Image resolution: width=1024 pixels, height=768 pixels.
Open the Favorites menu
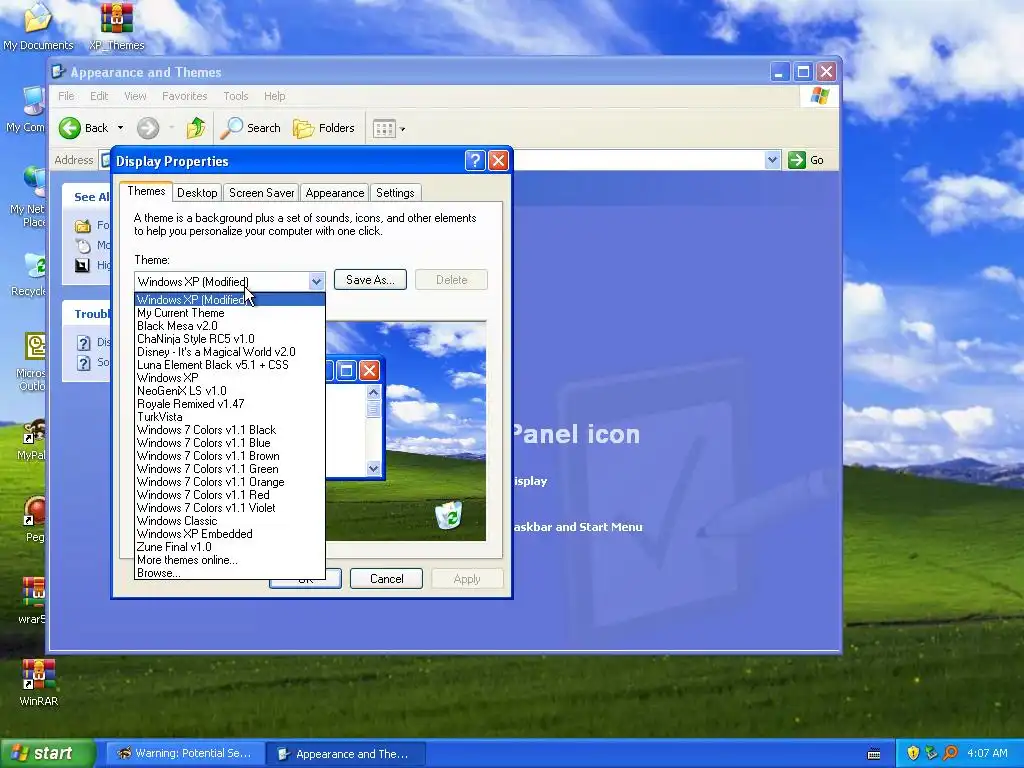[x=185, y=96]
